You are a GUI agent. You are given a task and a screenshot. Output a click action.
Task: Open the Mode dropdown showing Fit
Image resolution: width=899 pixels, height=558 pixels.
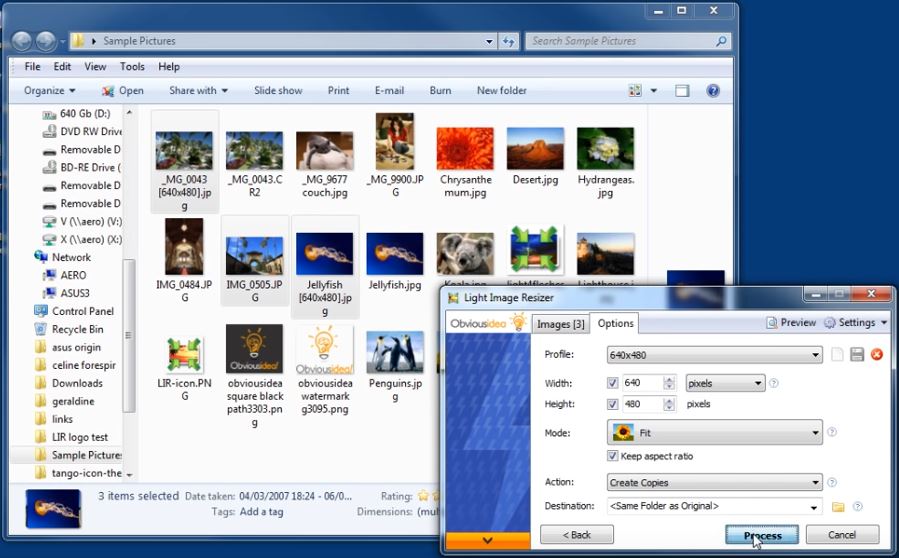[714, 432]
